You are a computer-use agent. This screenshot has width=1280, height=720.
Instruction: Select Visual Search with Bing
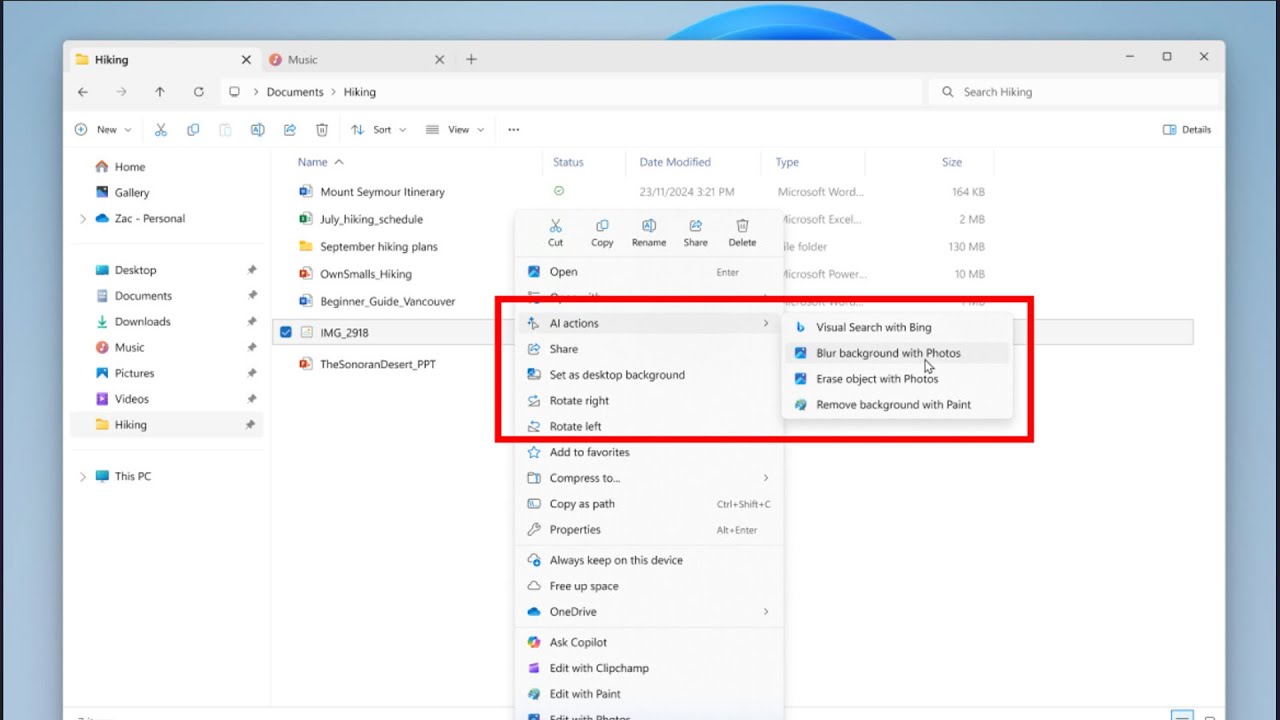point(897,327)
